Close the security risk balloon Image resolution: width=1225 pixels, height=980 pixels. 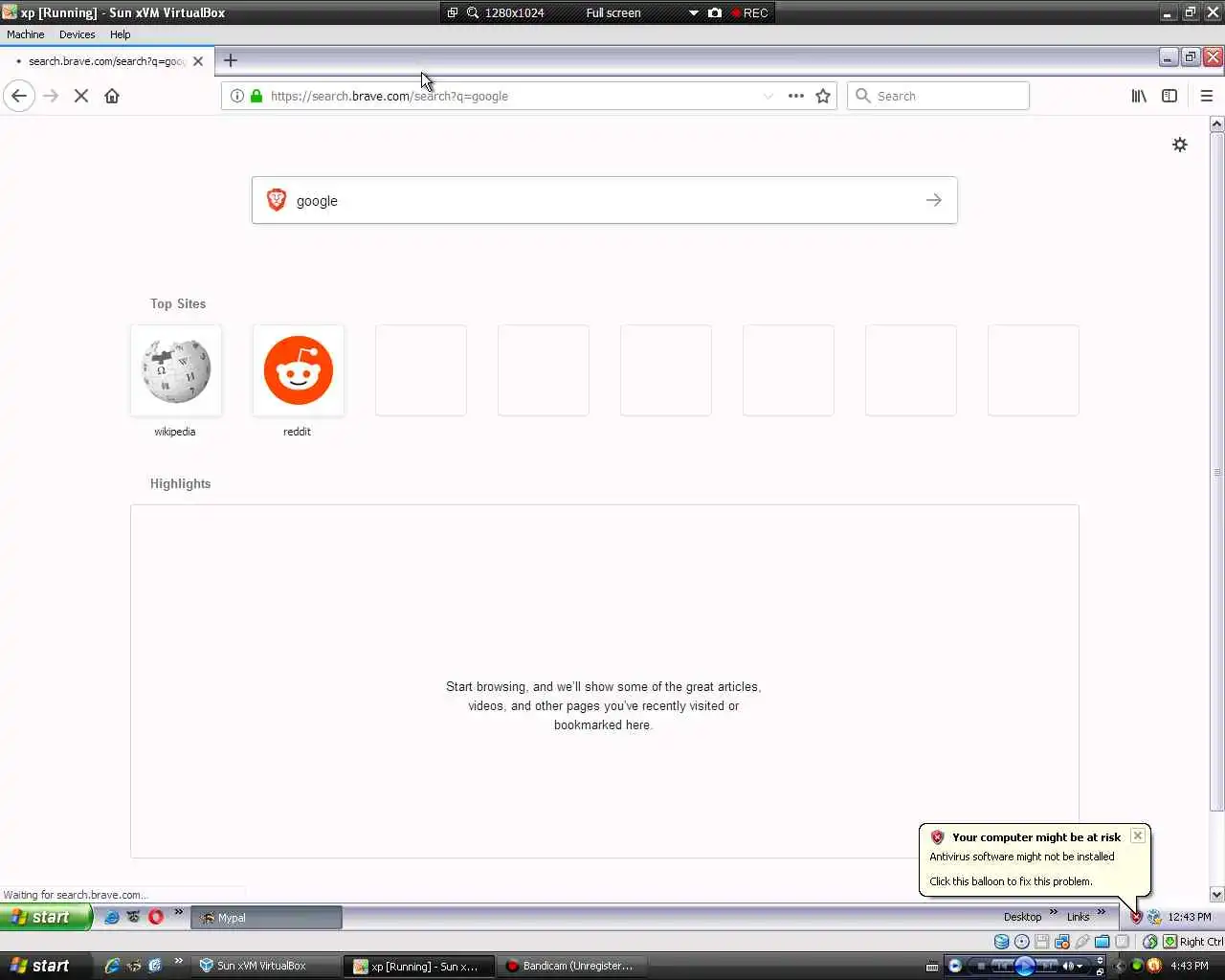pos(1138,835)
